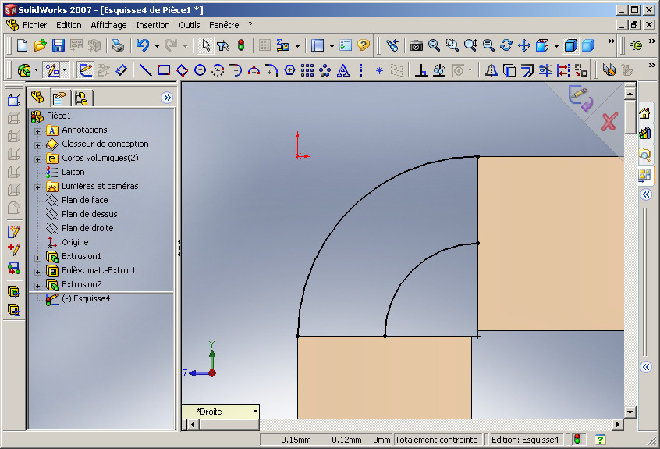Click the vertical scrollbar up arrow
This screenshot has height=449, width=660.
(x=630, y=93)
